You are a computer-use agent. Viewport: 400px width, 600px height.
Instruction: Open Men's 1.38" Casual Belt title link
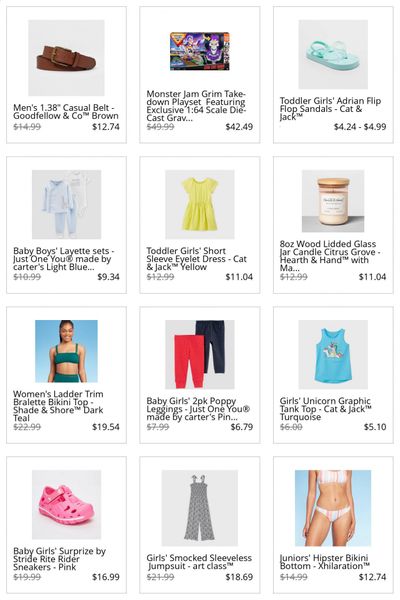[x=66, y=112]
